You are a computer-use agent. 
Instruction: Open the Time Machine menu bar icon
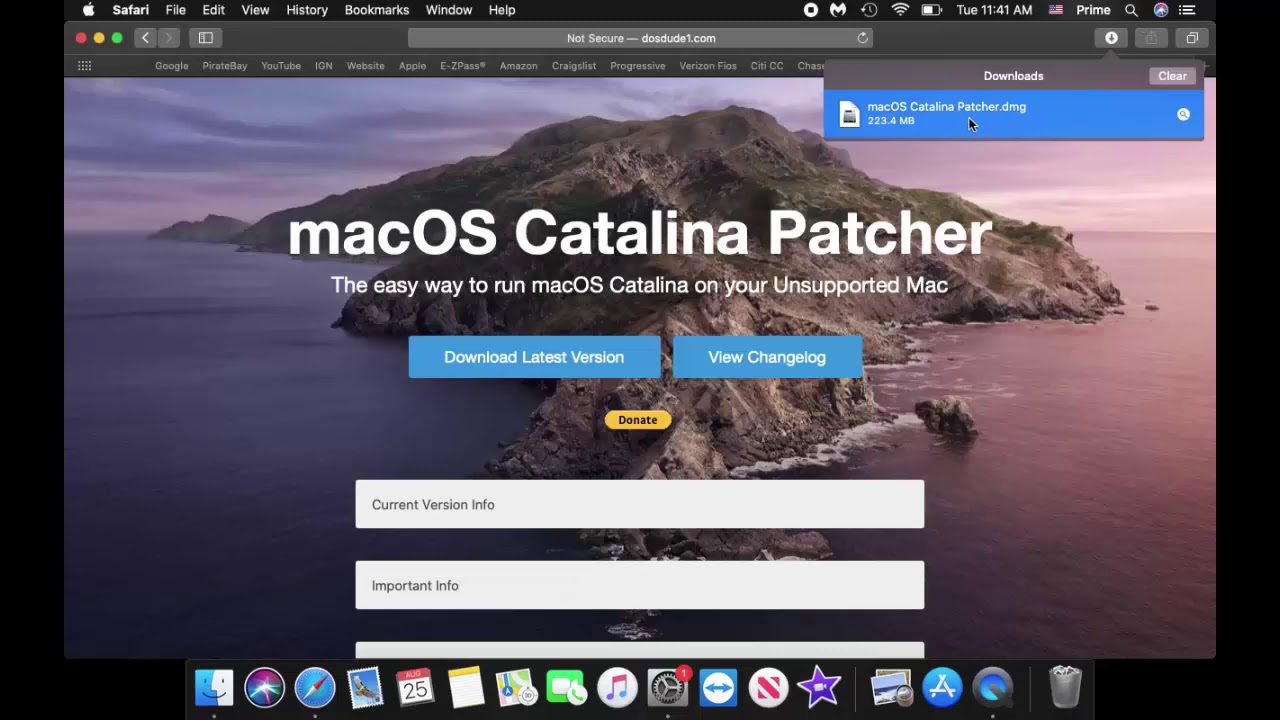click(x=869, y=10)
